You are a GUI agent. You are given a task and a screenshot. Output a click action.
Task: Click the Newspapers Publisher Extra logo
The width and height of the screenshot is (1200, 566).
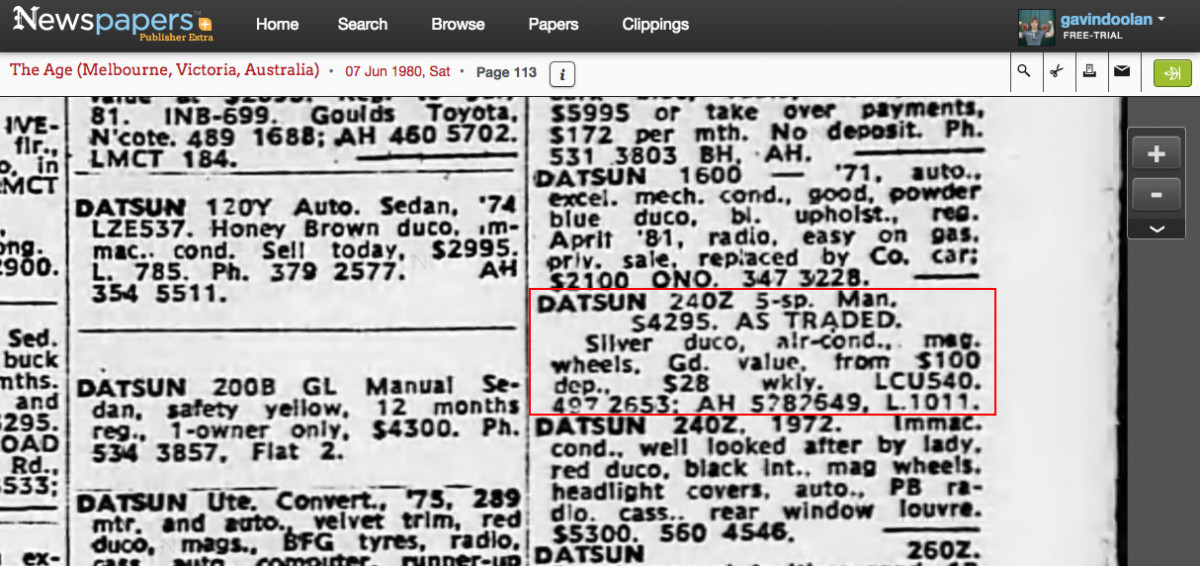tap(113, 24)
